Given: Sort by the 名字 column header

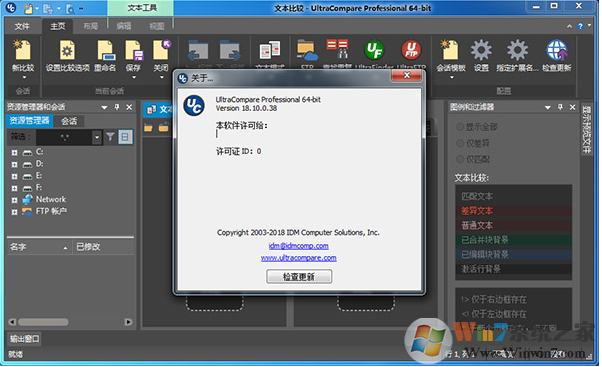Looking at the screenshot, I should [x=39, y=247].
